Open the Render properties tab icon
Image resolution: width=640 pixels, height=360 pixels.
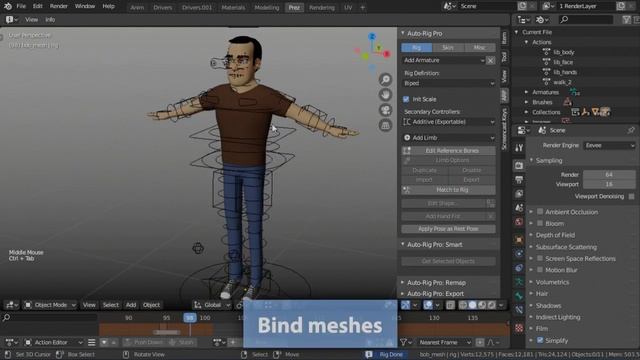click(x=519, y=166)
